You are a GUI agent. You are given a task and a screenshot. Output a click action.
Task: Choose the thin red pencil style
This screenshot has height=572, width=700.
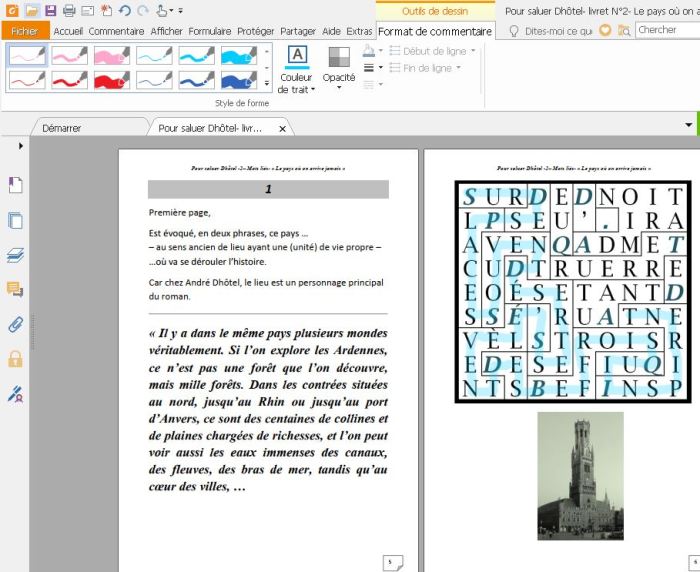pos(27,80)
